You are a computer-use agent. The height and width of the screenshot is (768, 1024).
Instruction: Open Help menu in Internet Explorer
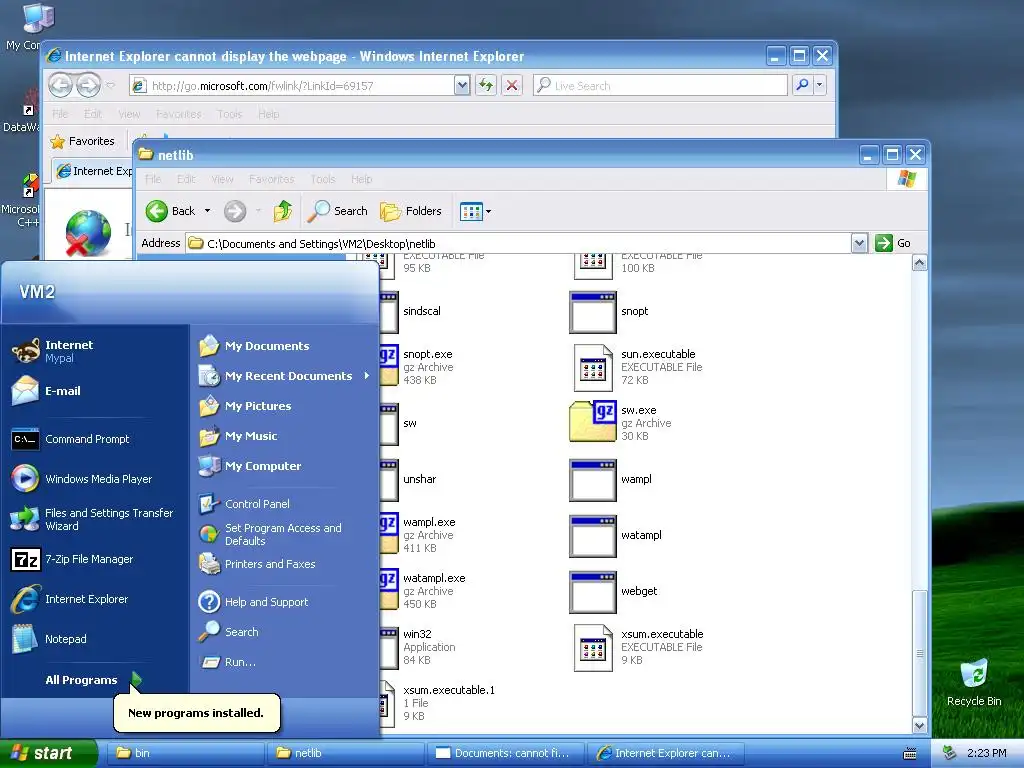click(x=268, y=114)
